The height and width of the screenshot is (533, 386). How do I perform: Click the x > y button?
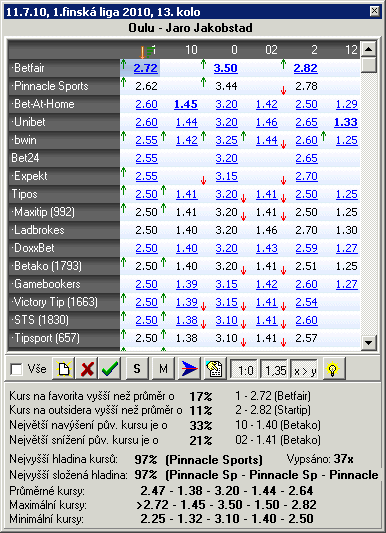[x=304, y=370]
